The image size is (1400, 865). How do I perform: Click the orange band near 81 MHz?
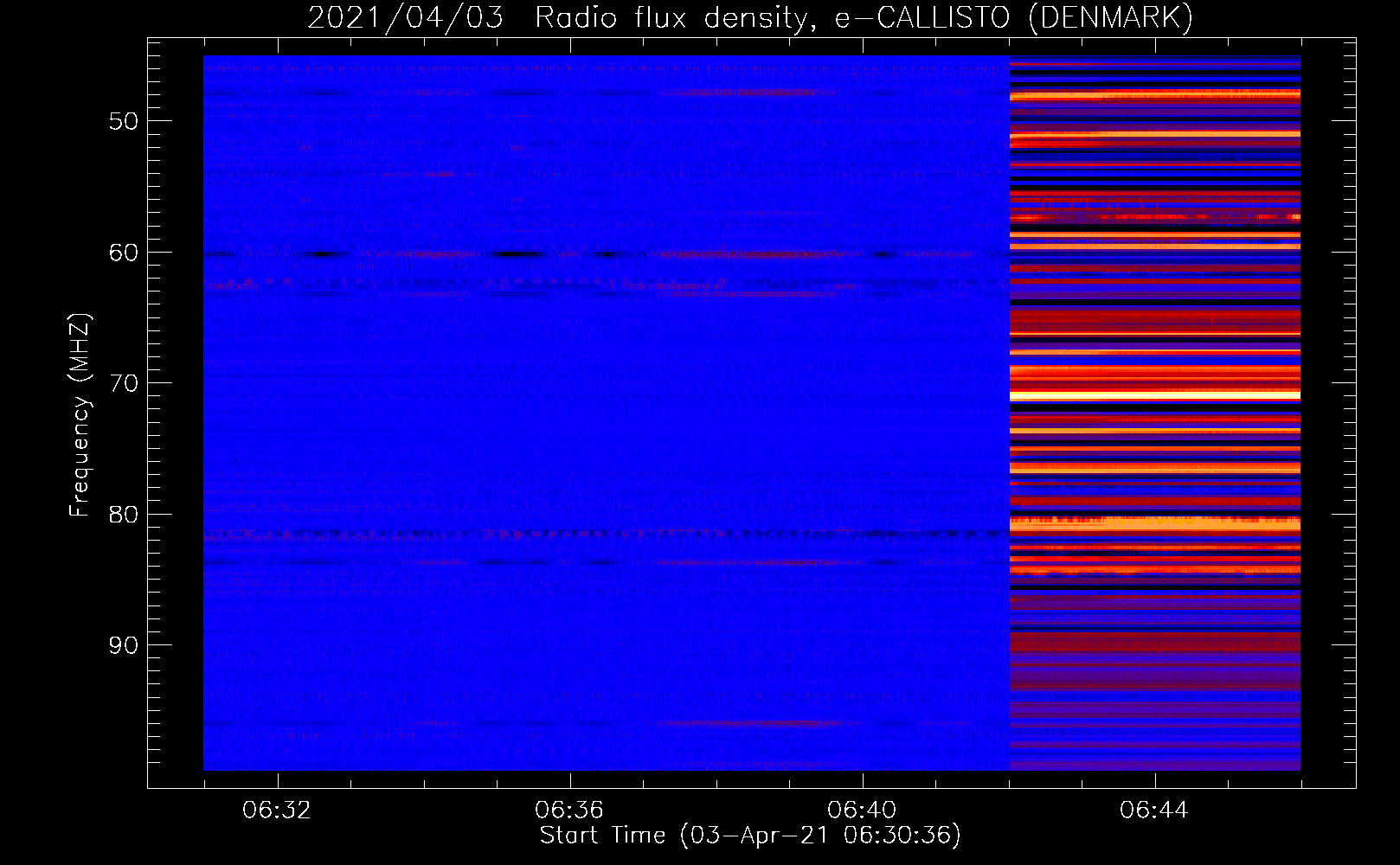(1155, 523)
